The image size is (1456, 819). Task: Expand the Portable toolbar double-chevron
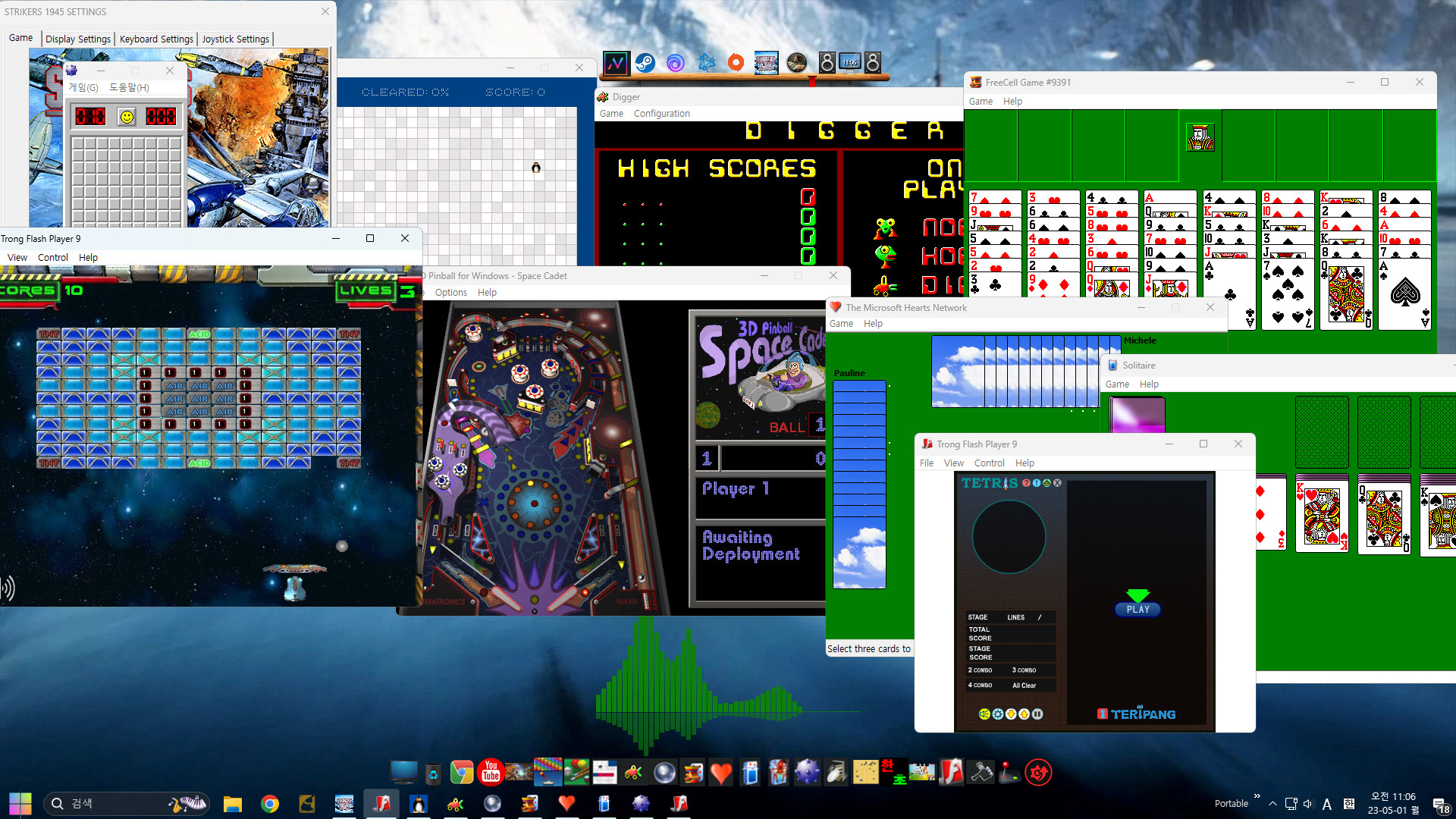tap(1257, 795)
